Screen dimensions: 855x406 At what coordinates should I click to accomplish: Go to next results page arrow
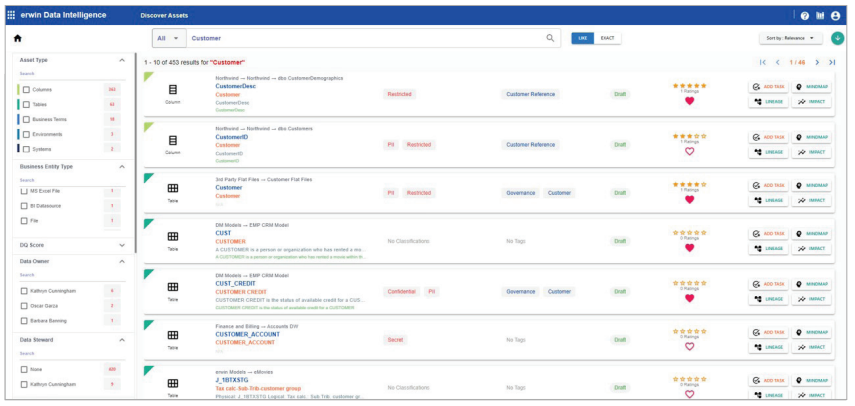[x=817, y=63]
